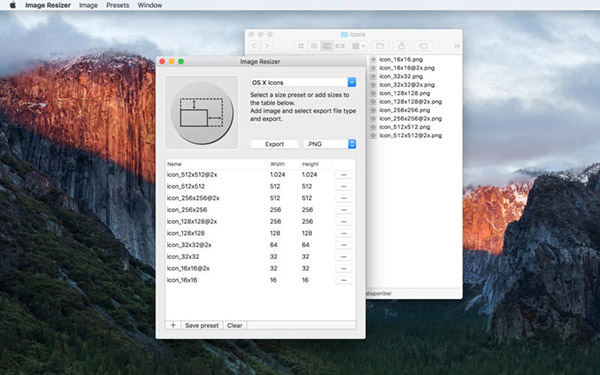Remove the icon_128x128 row with minus button

click(344, 233)
